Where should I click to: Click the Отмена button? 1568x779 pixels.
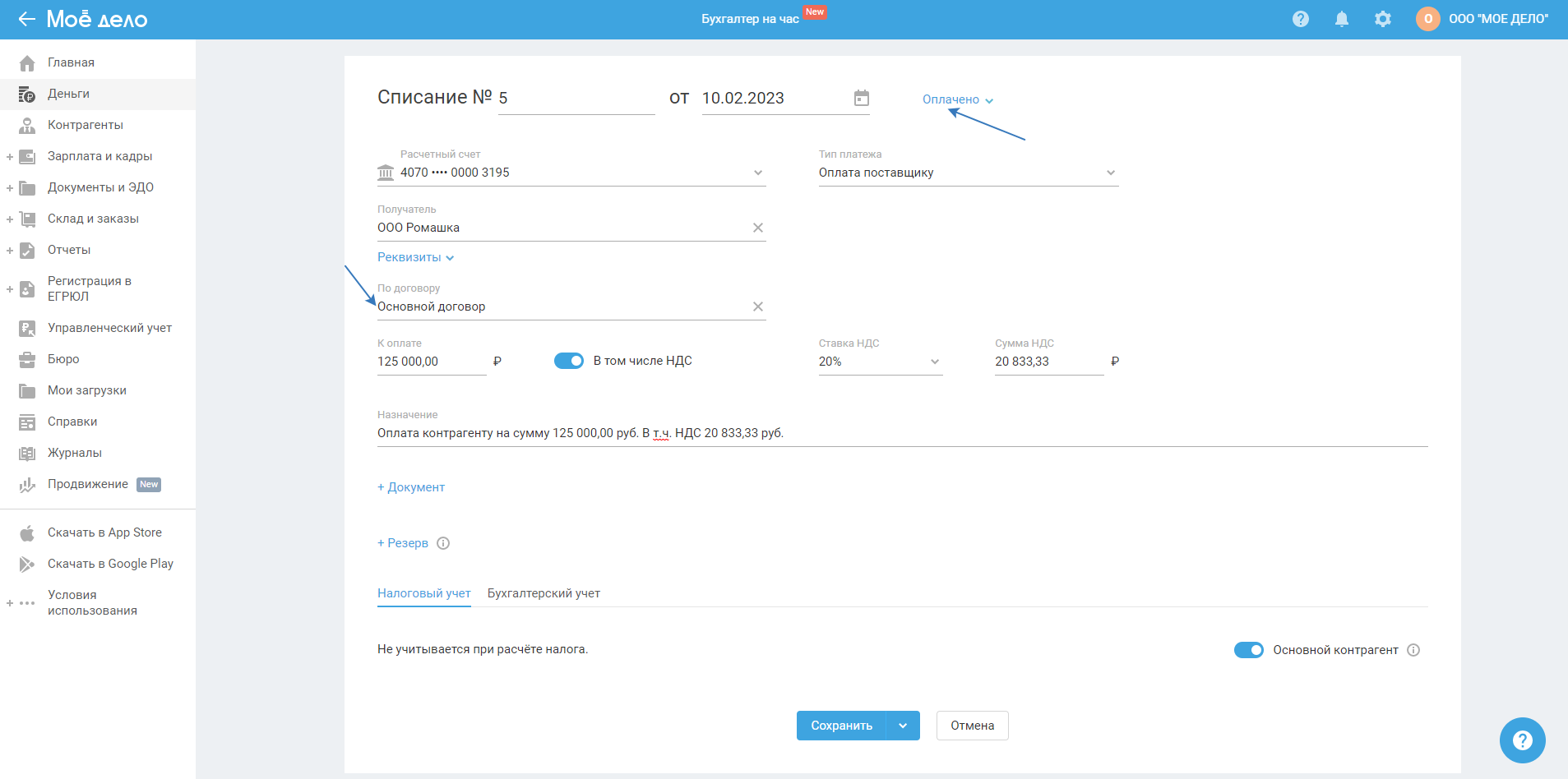pos(973,726)
